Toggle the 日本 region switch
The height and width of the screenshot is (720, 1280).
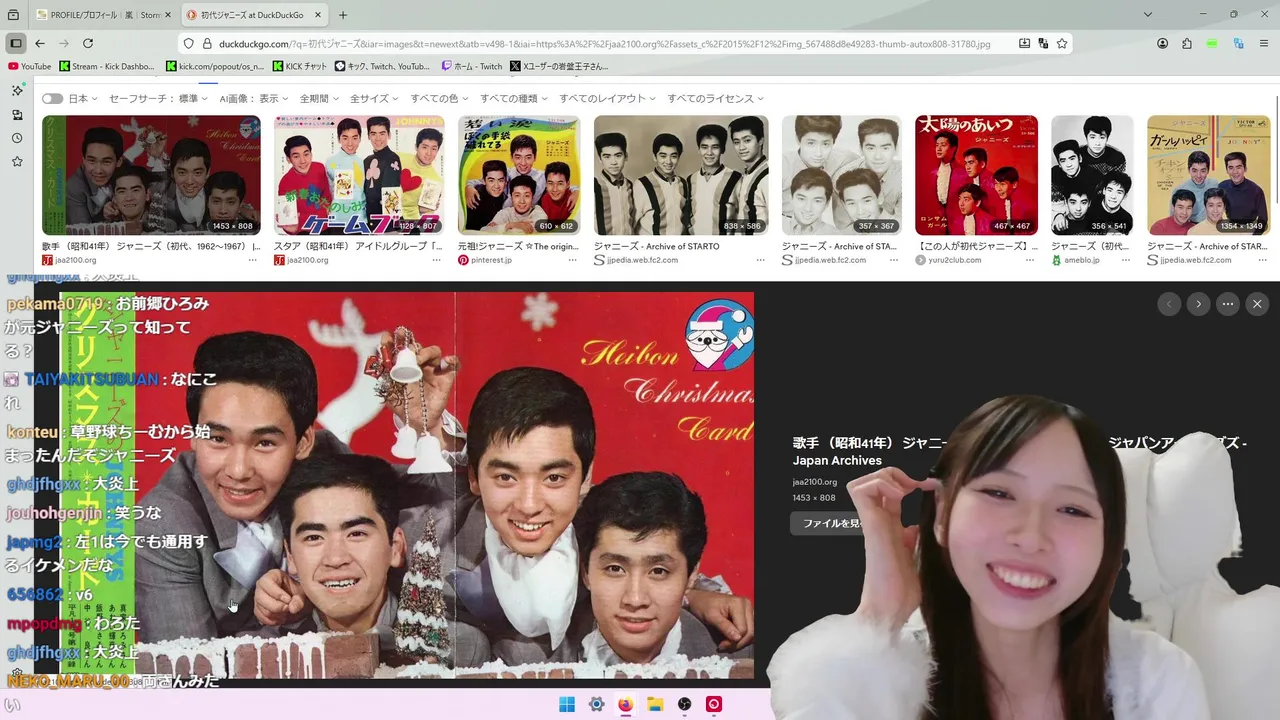coord(52,98)
